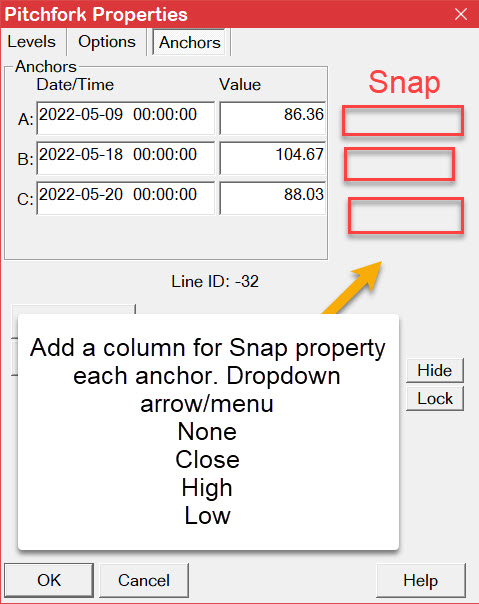479x604 pixels.
Task: Open Help for this dialog
Action: 420,580
